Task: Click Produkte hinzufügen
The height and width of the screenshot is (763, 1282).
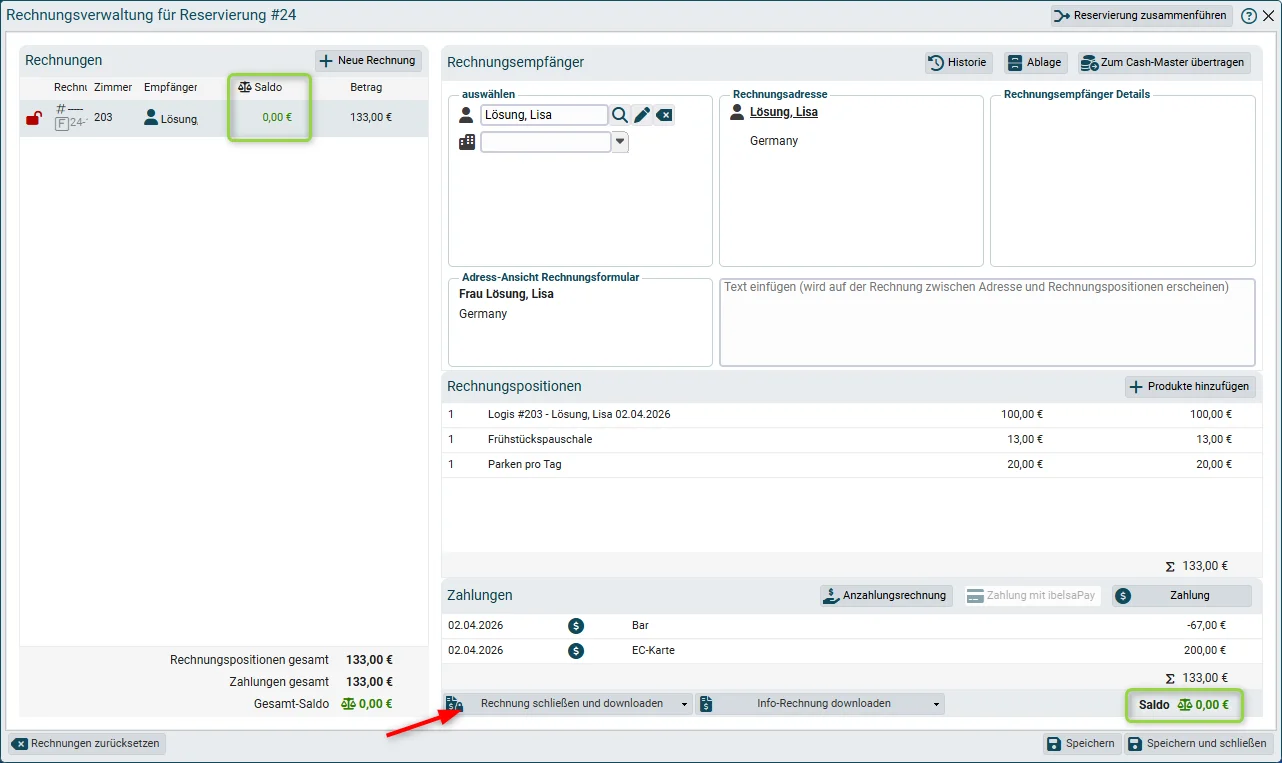Action: (1190, 387)
